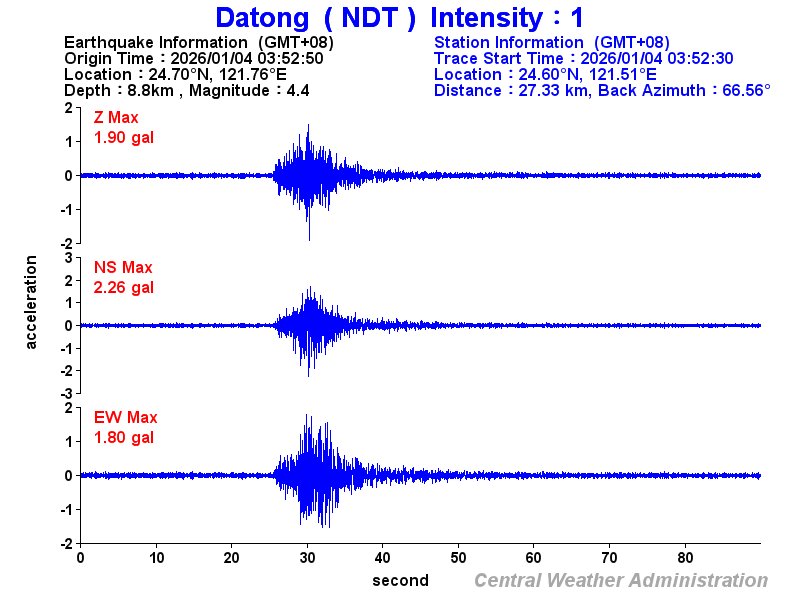Click the Datong (NDT) Intensity title
The image size is (800, 600).
(x=399, y=18)
